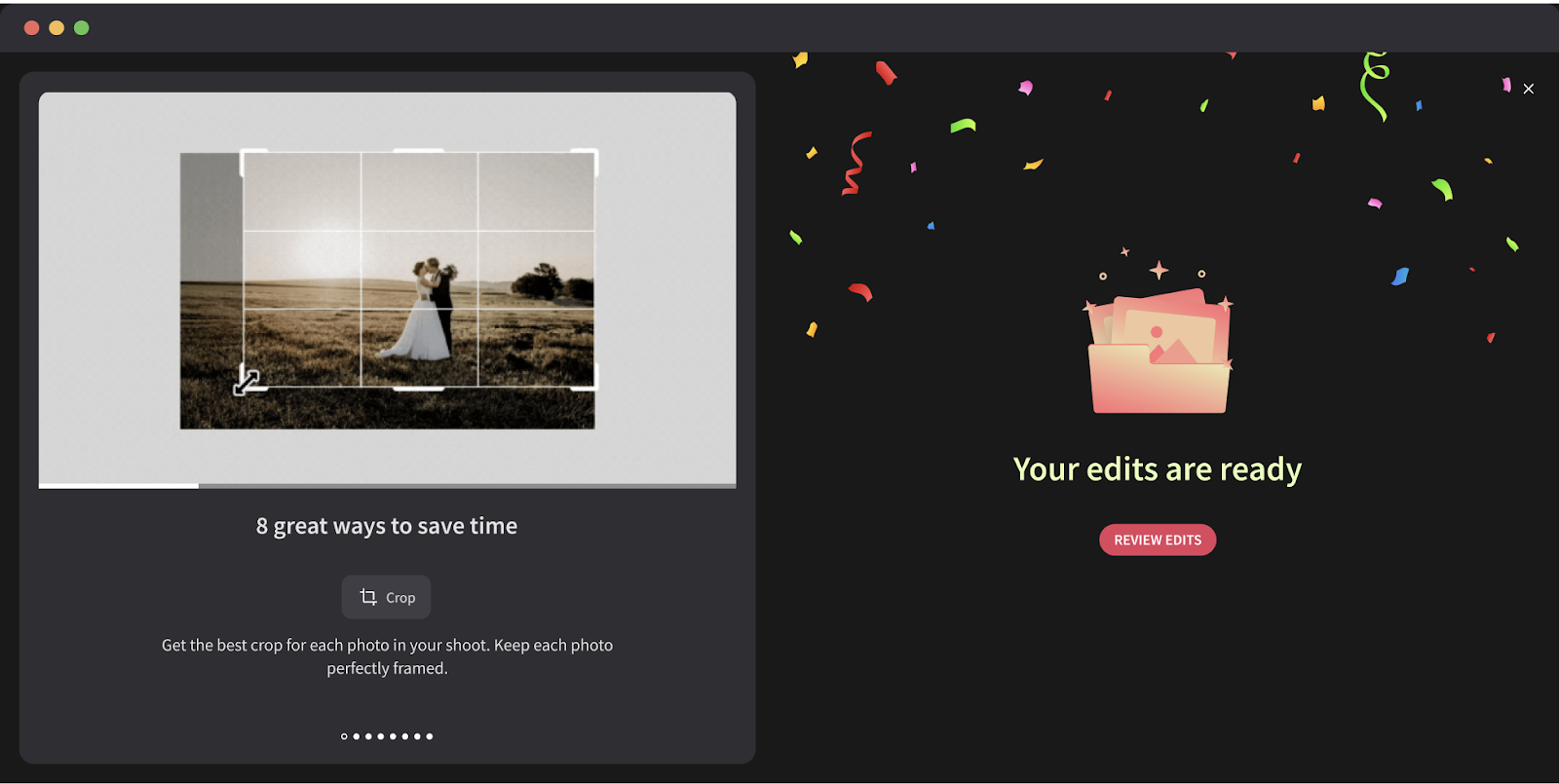Click the "Get the best crop for each photo" description
The height and width of the screenshot is (784, 1559).
[x=387, y=656]
